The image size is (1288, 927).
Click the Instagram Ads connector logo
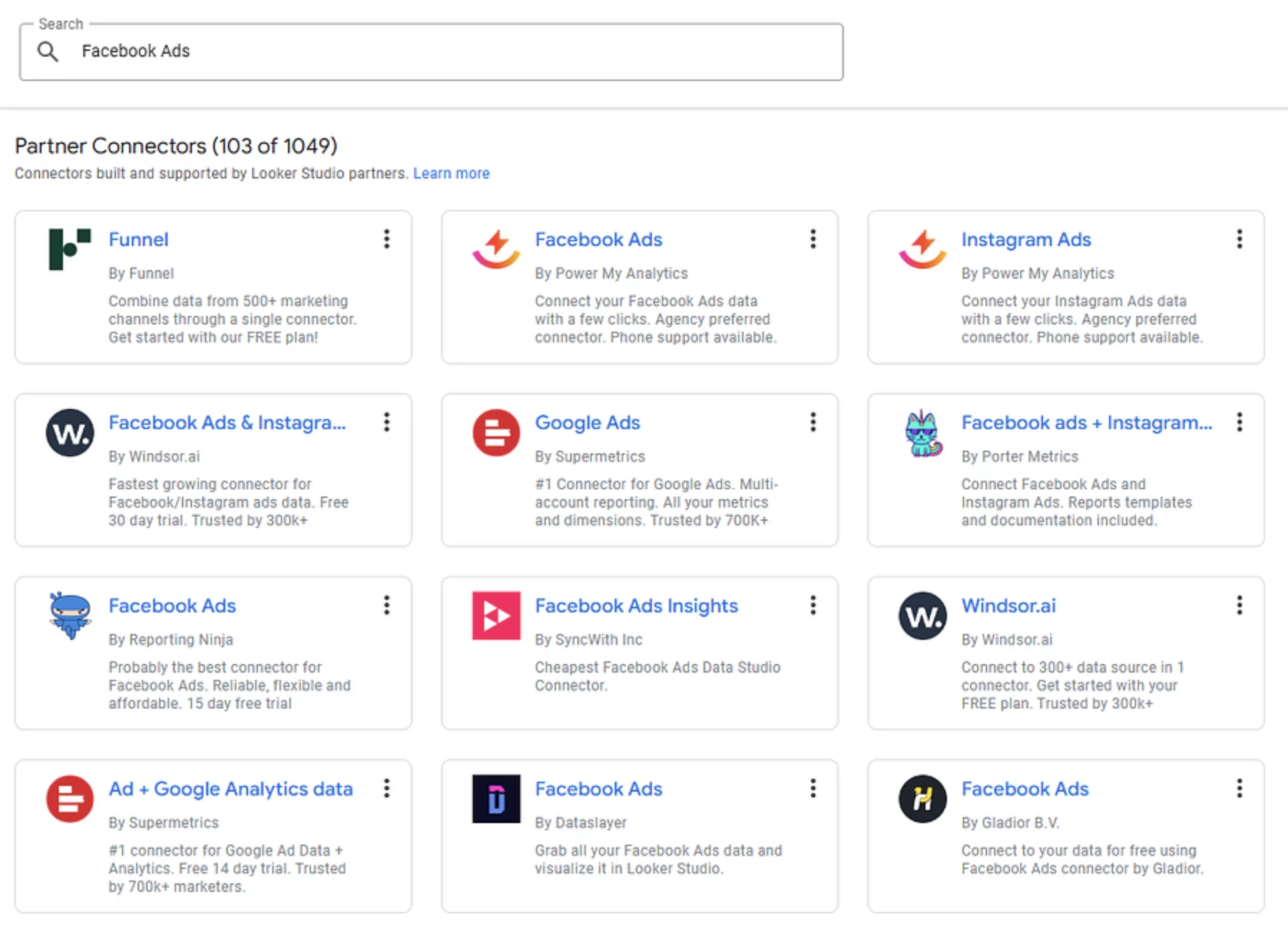click(923, 249)
